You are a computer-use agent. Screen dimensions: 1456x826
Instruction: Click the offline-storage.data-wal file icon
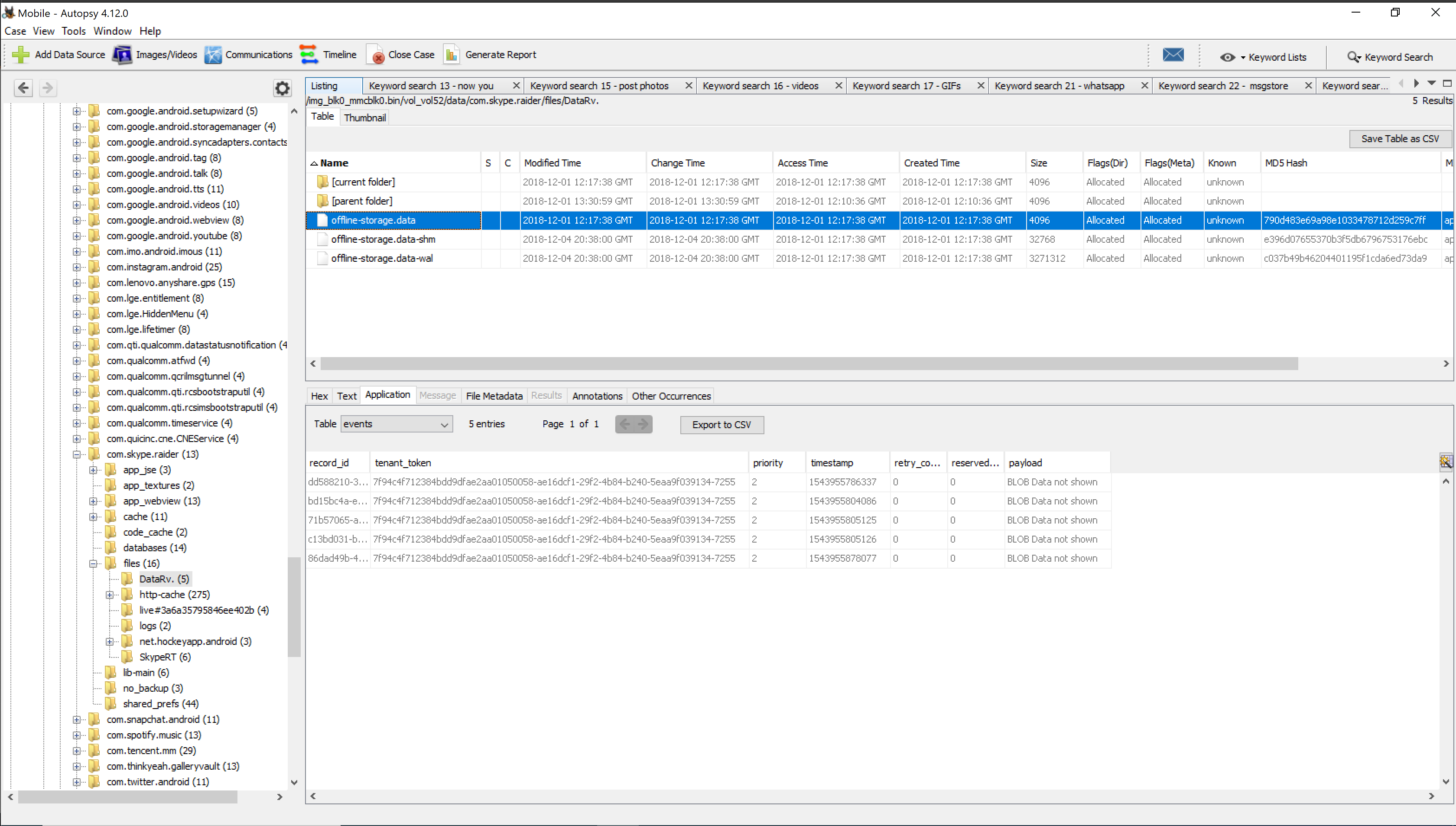pos(322,258)
